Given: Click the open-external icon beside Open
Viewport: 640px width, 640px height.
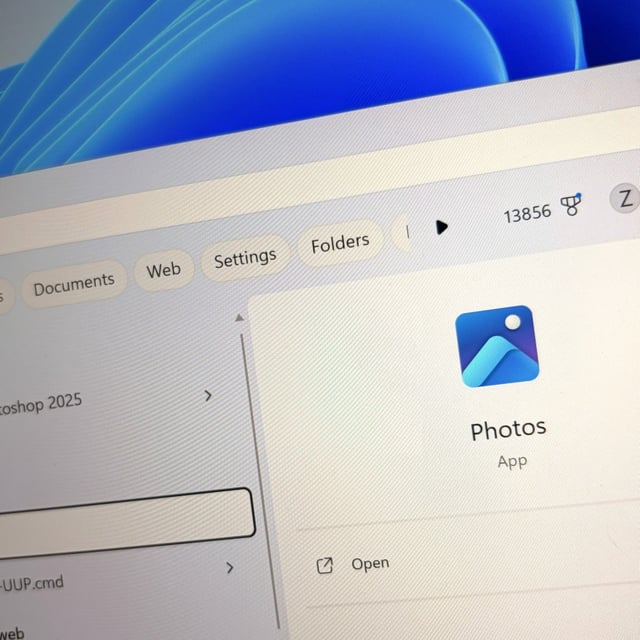Looking at the screenshot, I should pos(325,566).
